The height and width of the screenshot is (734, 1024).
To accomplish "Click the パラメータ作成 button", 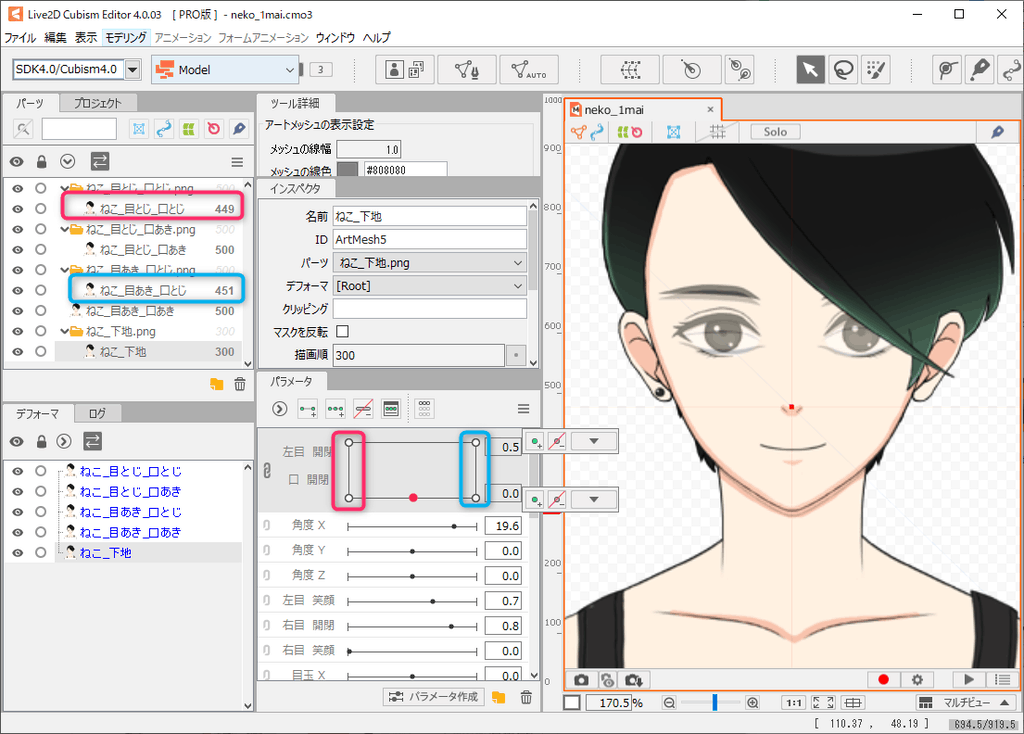I will 434,697.
